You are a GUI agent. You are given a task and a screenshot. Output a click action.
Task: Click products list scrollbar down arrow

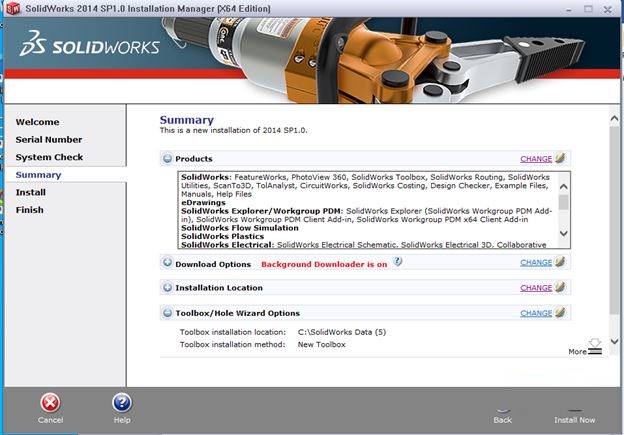(564, 233)
